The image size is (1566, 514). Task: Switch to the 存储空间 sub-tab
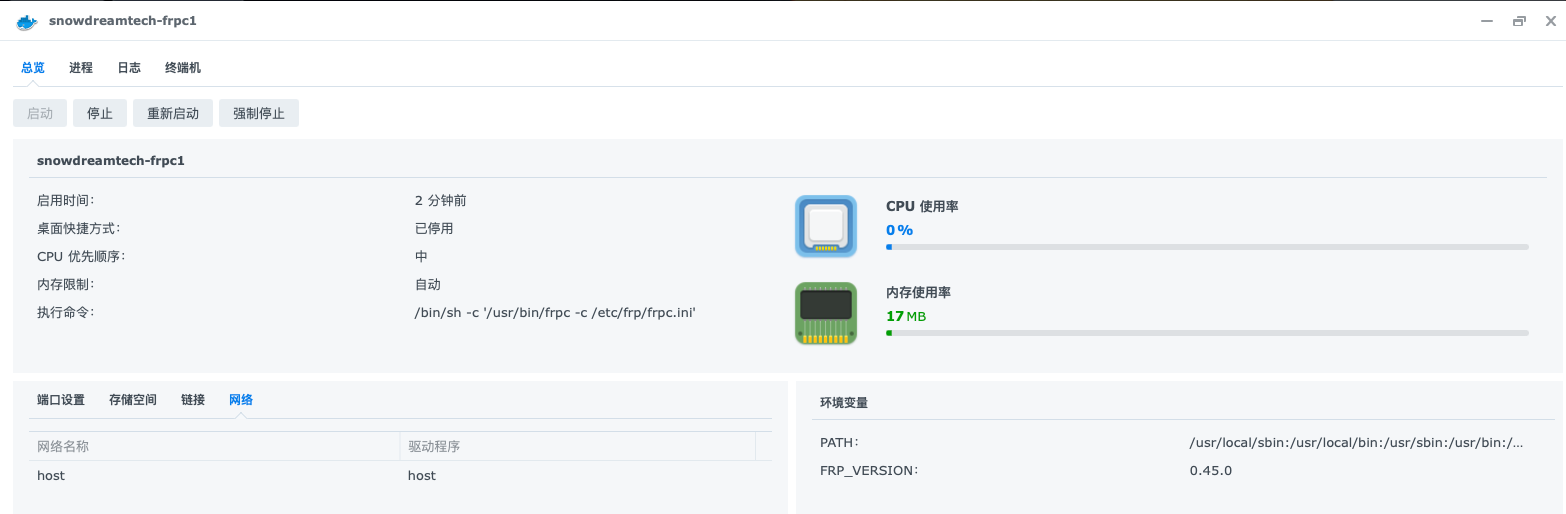click(x=133, y=400)
